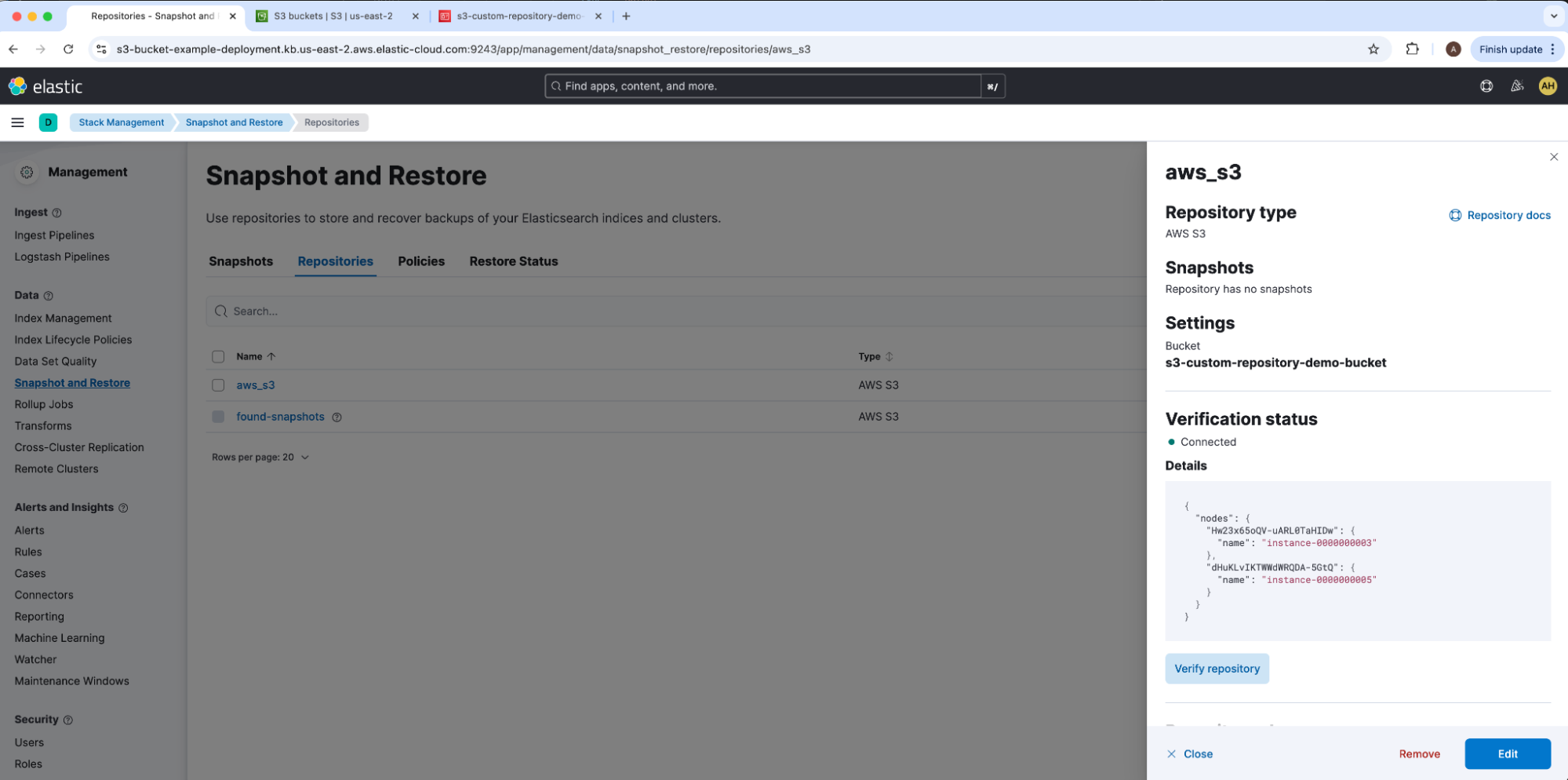Sort repositories by Name column
Image resolution: width=1568 pixels, height=780 pixels.
tap(255, 357)
